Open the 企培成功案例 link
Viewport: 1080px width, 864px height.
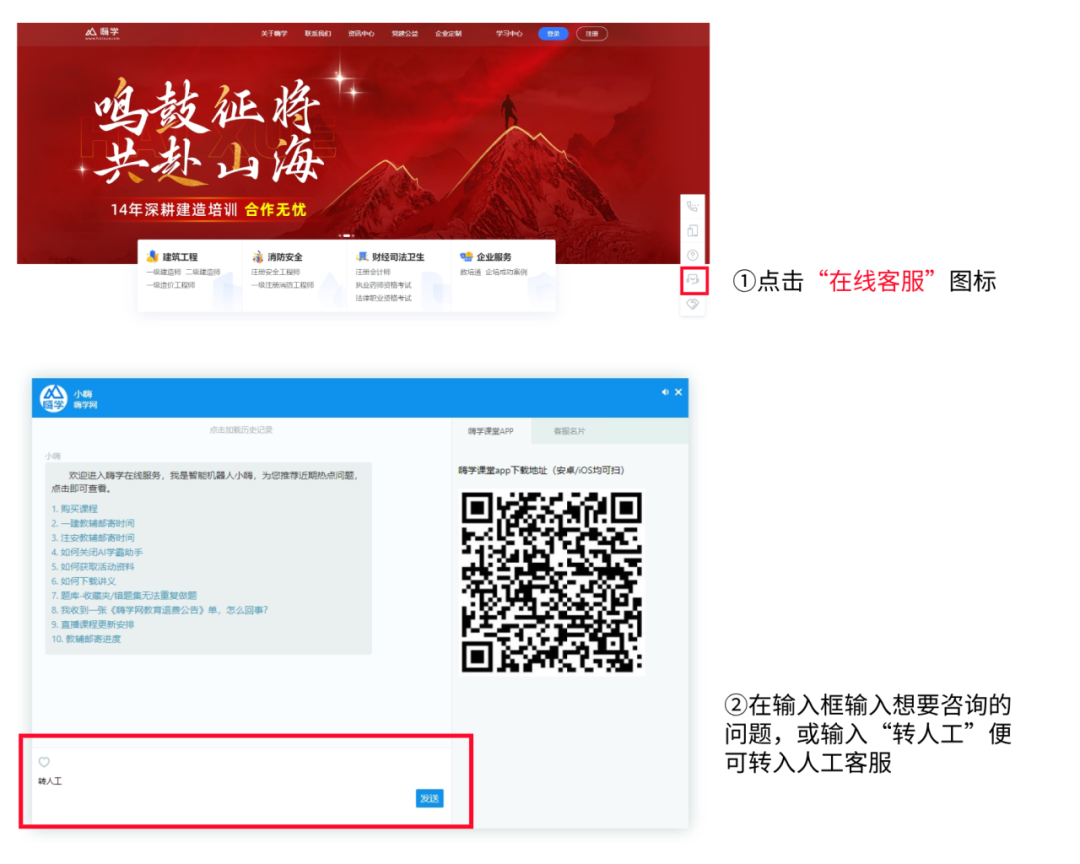point(506,272)
